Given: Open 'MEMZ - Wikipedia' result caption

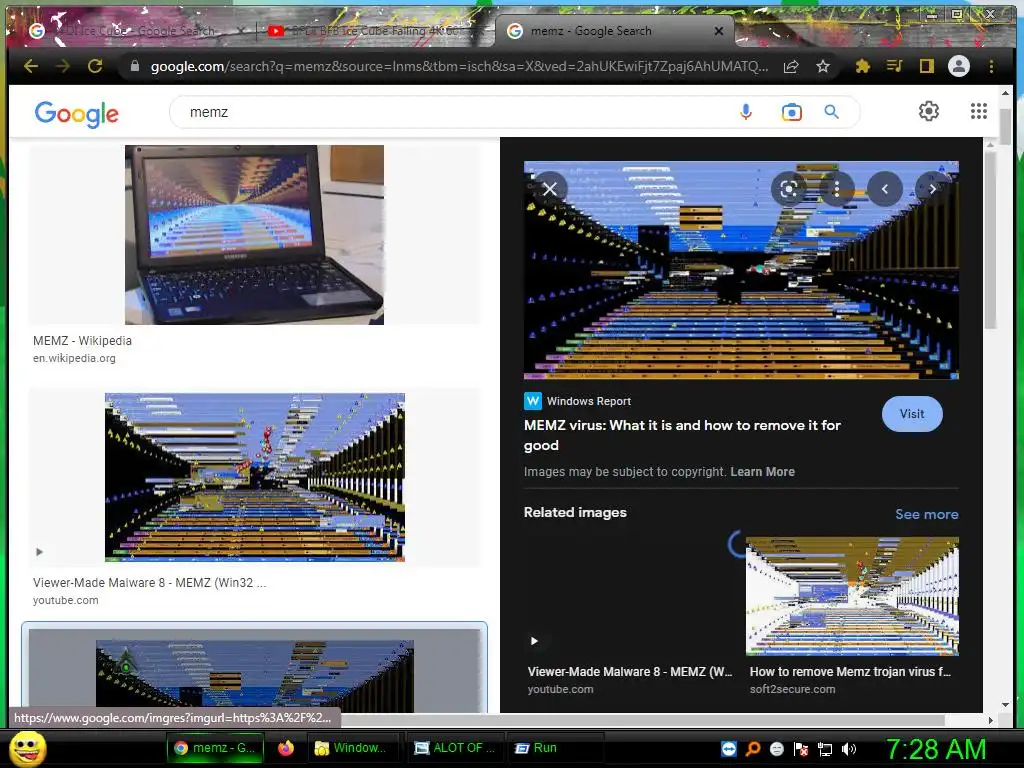Looking at the screenshot, I should [x=82, y=340].
